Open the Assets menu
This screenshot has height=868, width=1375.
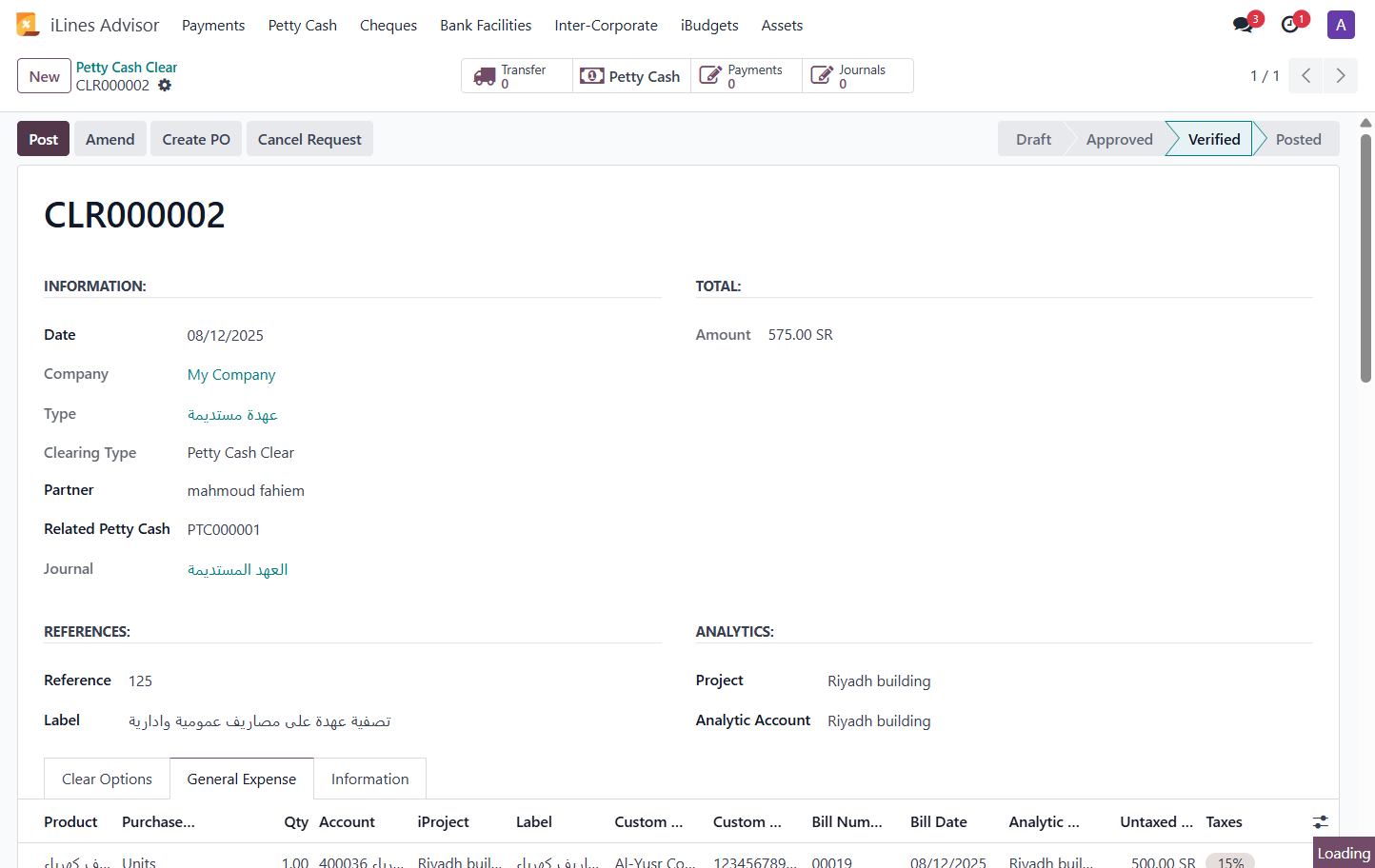point(782,26)
